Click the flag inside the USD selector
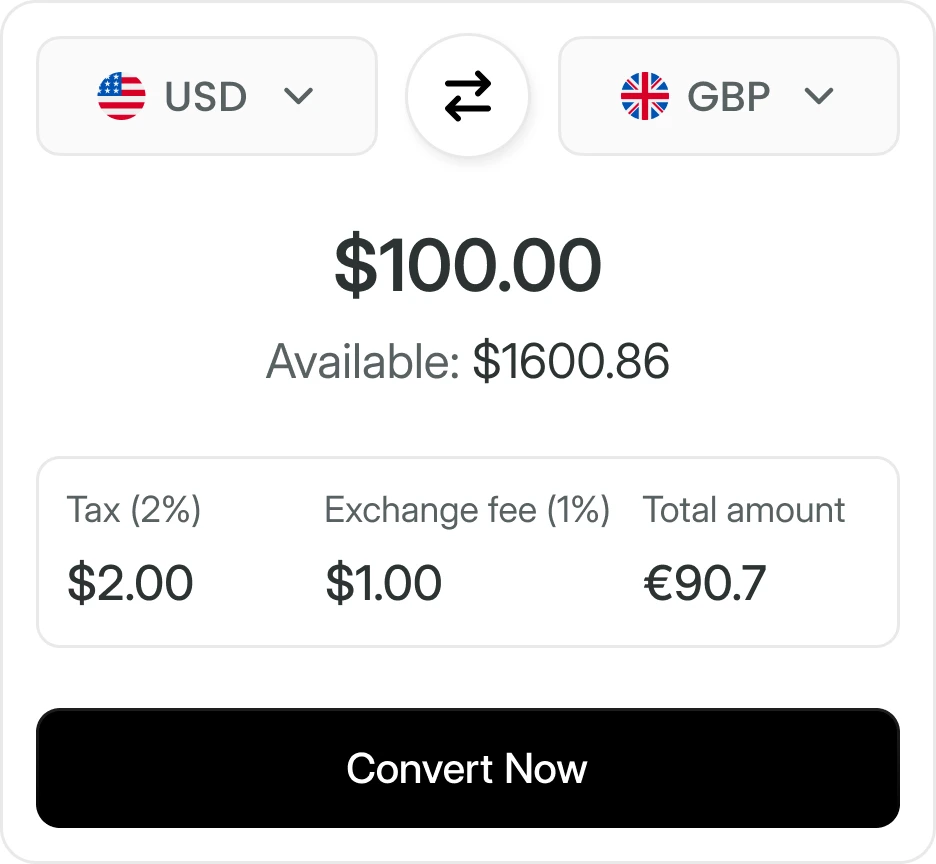The width and height of the screenshot is (936, 864). tap(121, 96)
